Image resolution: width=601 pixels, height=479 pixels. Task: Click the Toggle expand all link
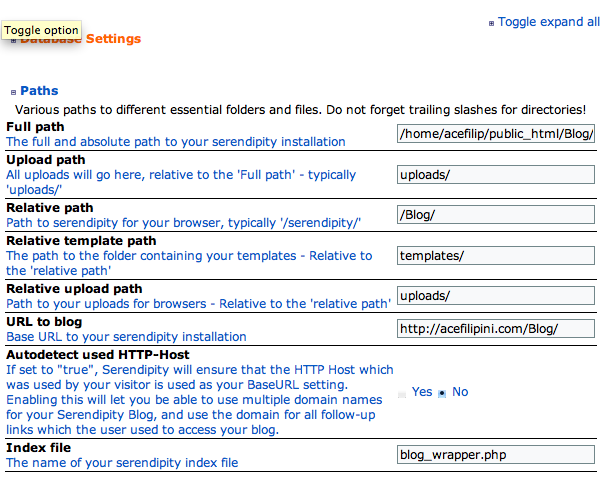coord(549,21)
